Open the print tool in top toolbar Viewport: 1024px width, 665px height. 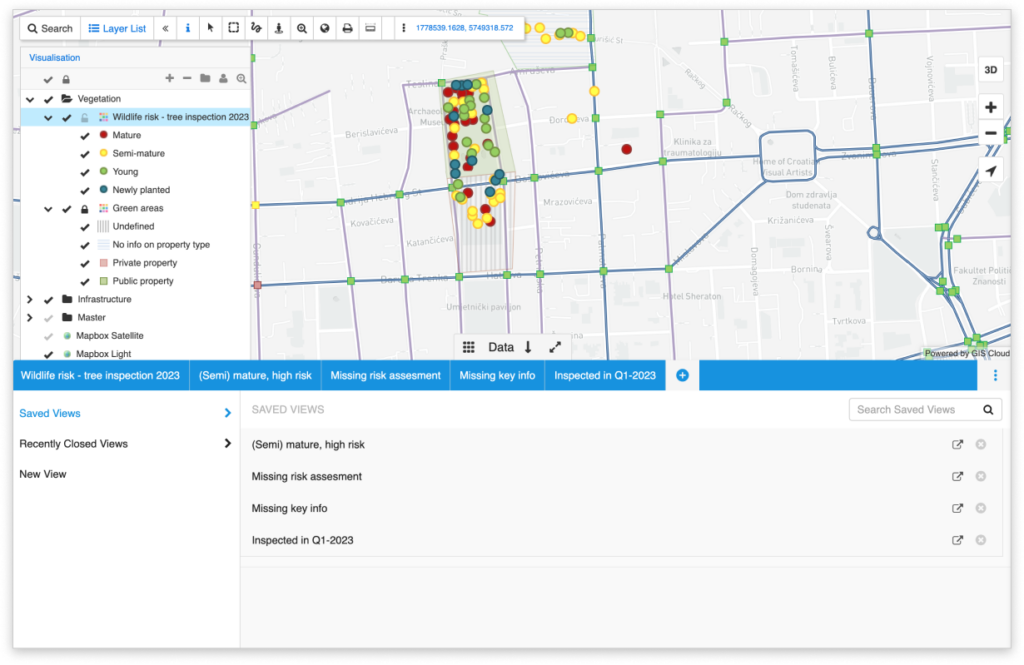[x=347, y=28]
